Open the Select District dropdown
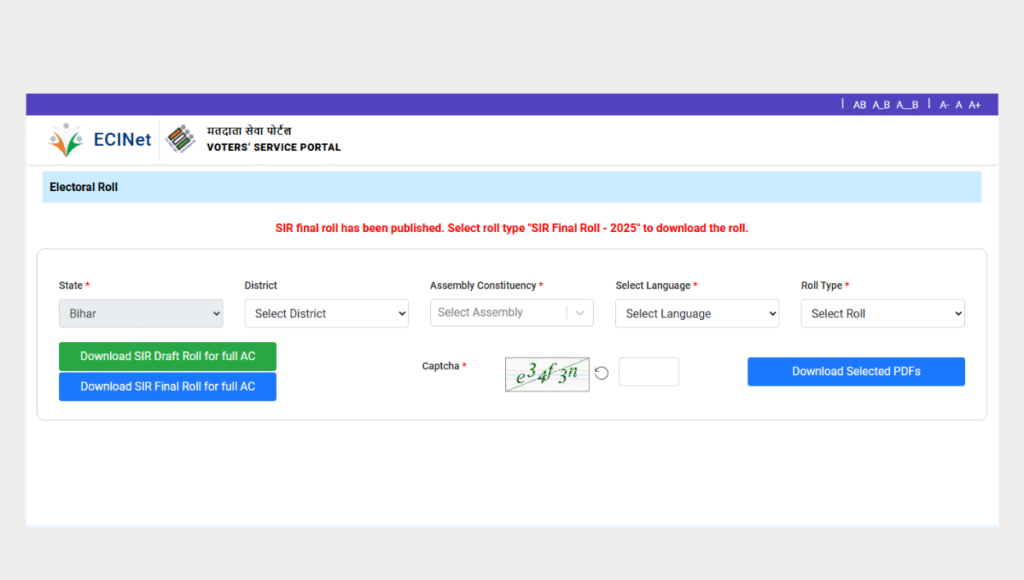This screenshot has height=580, width=1024. pyautogui.click(x=326, y=313)
